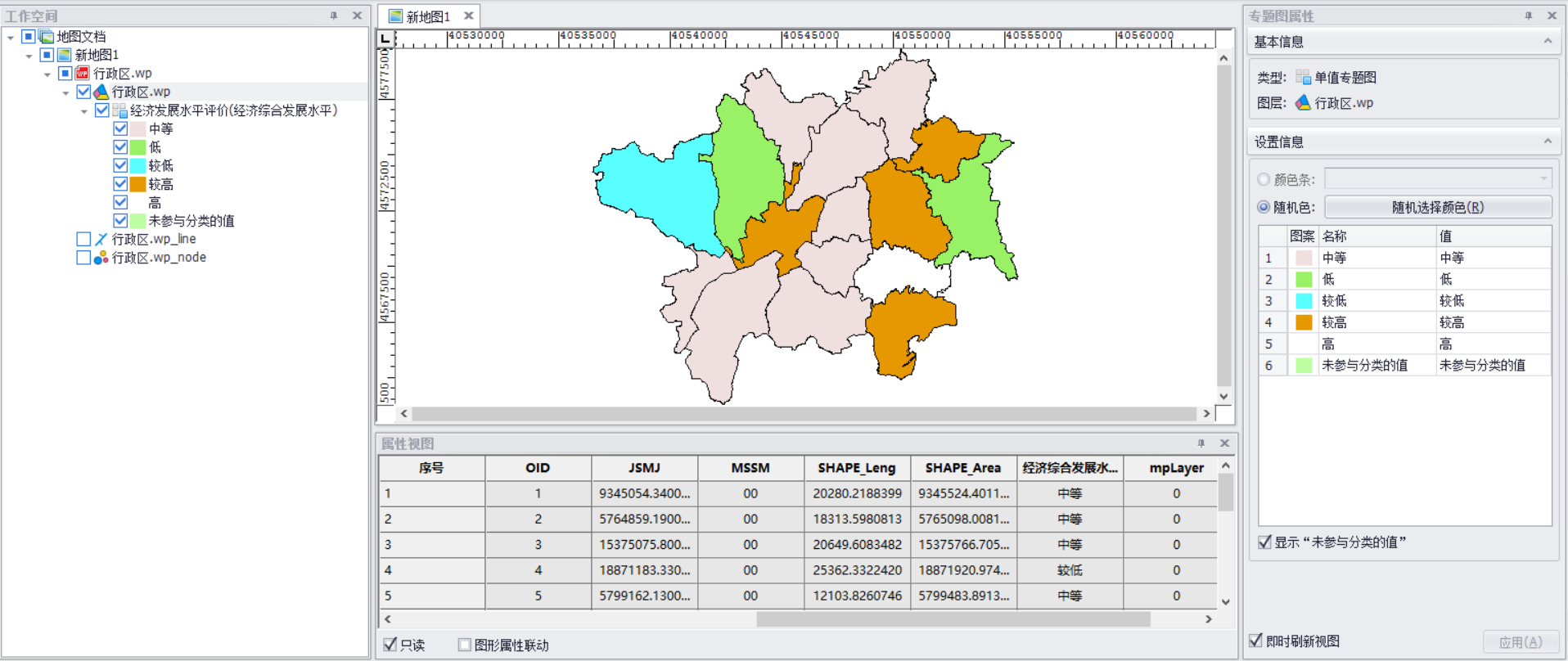The image size is (1568, 661).
Task: Click the orange 较高 color swatch in table
Action: [1304, 322]
